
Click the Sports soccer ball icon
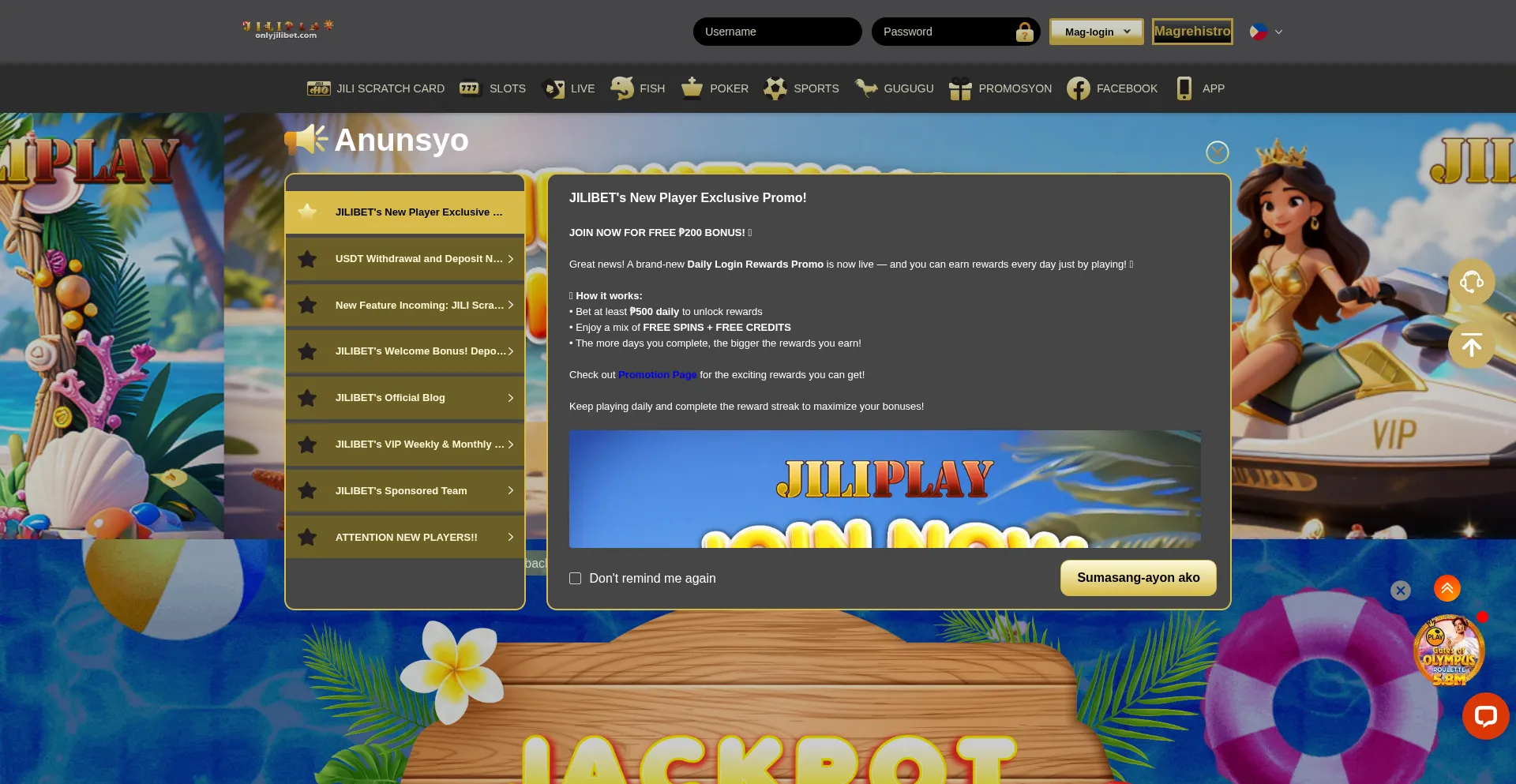pyautogui.click(x=775, y=88)
